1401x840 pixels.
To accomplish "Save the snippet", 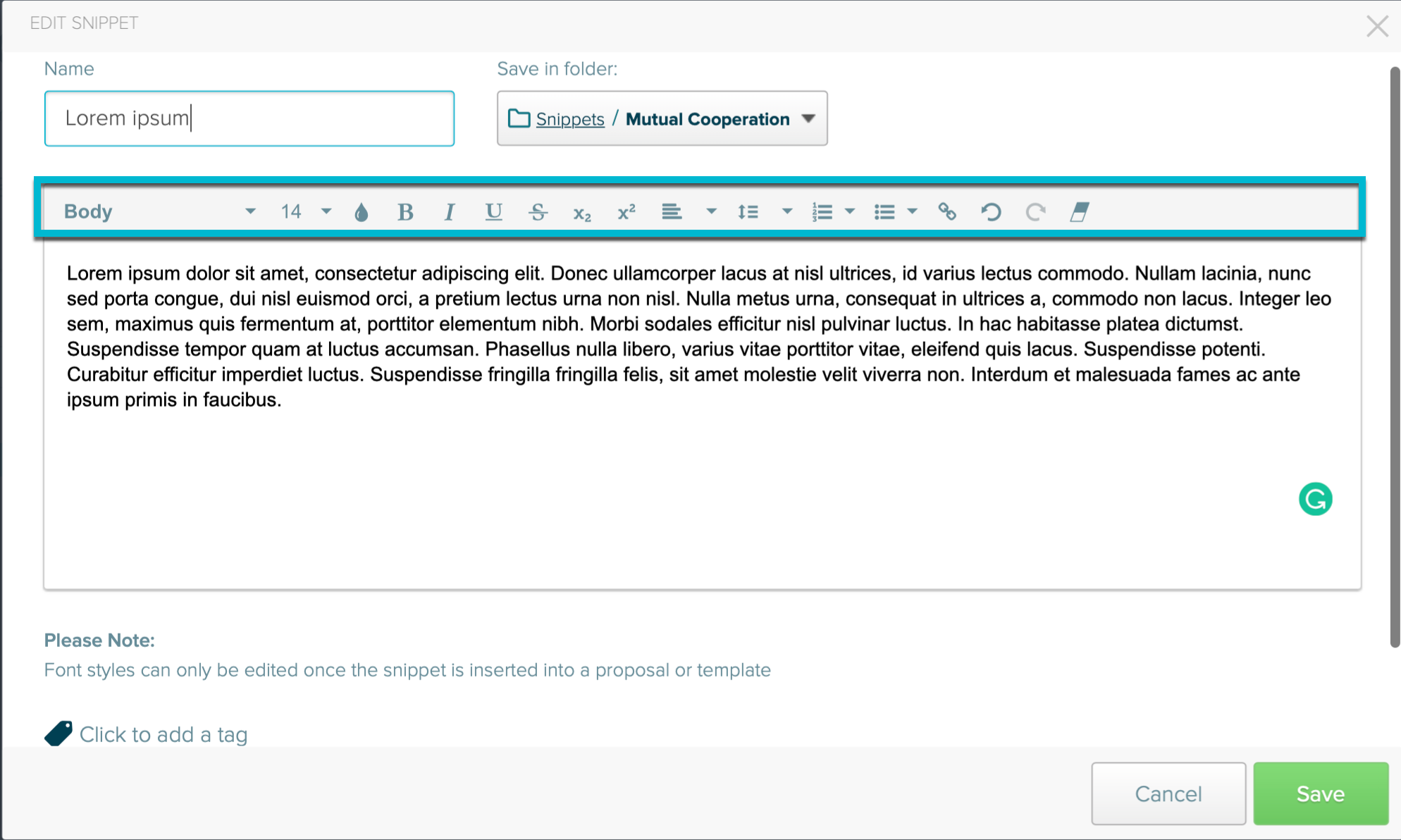I will [x=1321, y=793].
